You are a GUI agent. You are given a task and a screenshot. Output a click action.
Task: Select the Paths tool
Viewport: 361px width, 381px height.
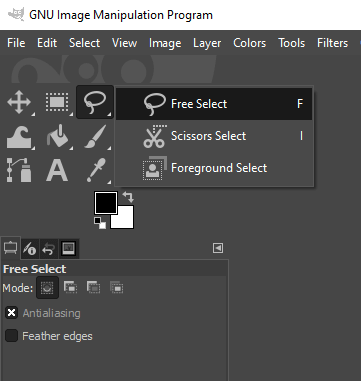point(19,170)
